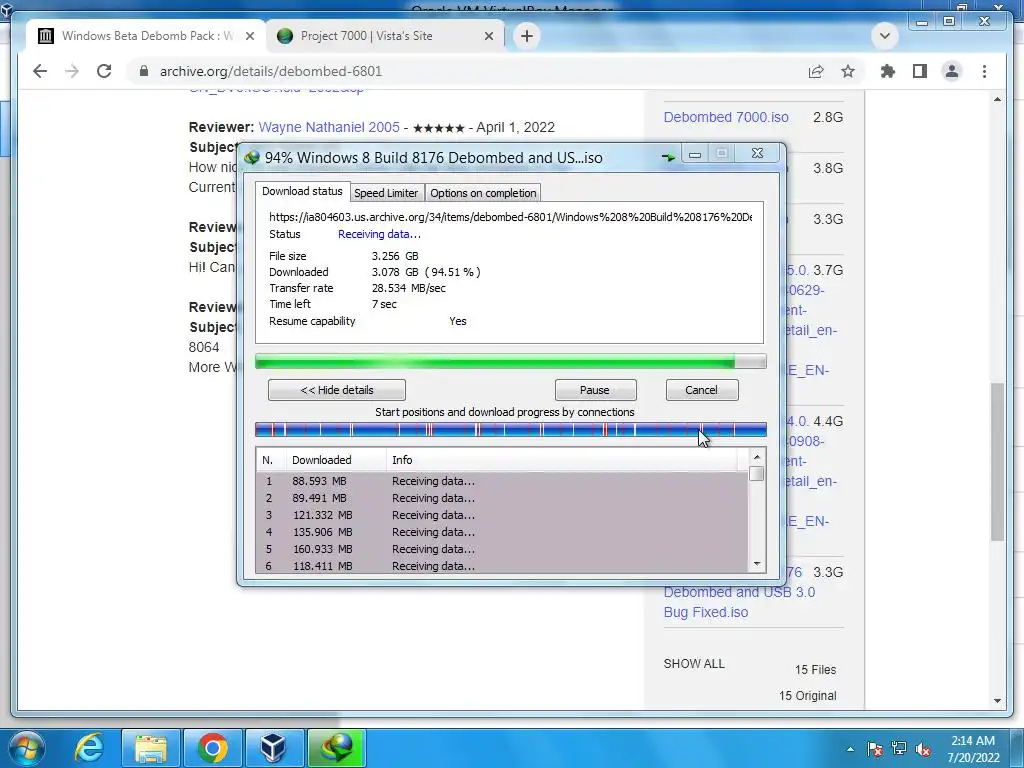Click the green download progress bar

[x=511, y=361]
